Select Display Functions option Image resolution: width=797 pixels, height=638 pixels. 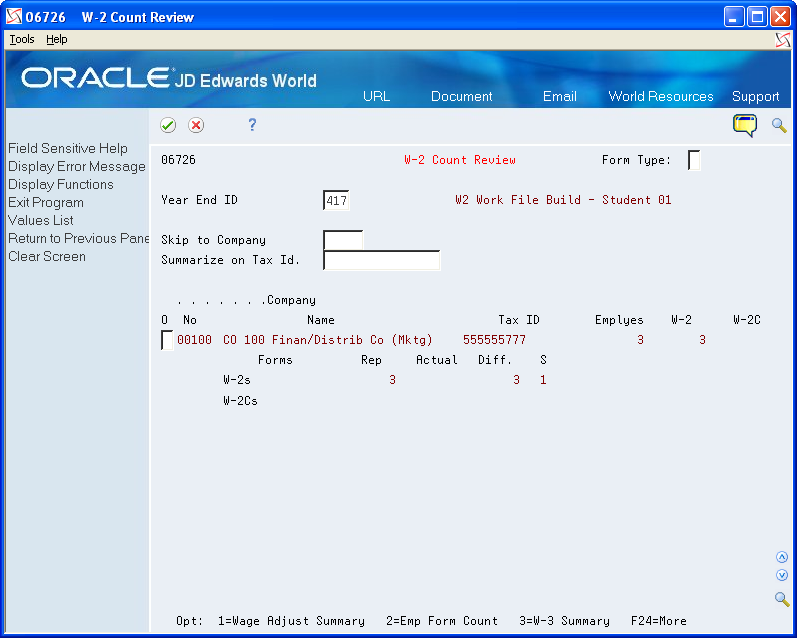pyautogui.click(x=60, y=185)
